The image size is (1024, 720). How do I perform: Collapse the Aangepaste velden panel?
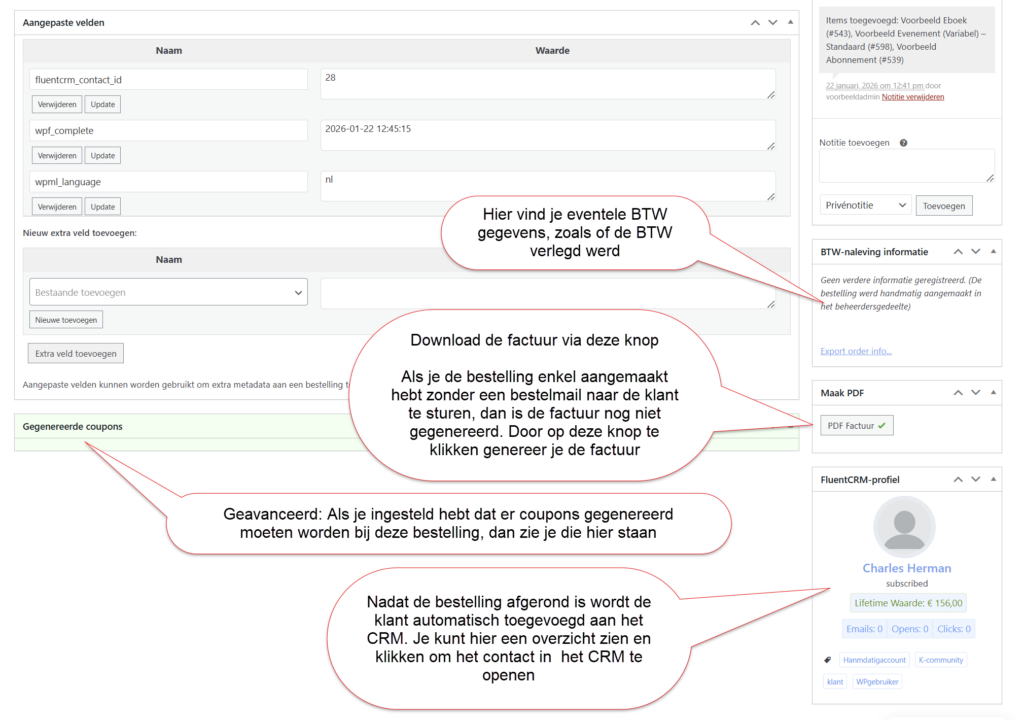[x=790, y=22]
